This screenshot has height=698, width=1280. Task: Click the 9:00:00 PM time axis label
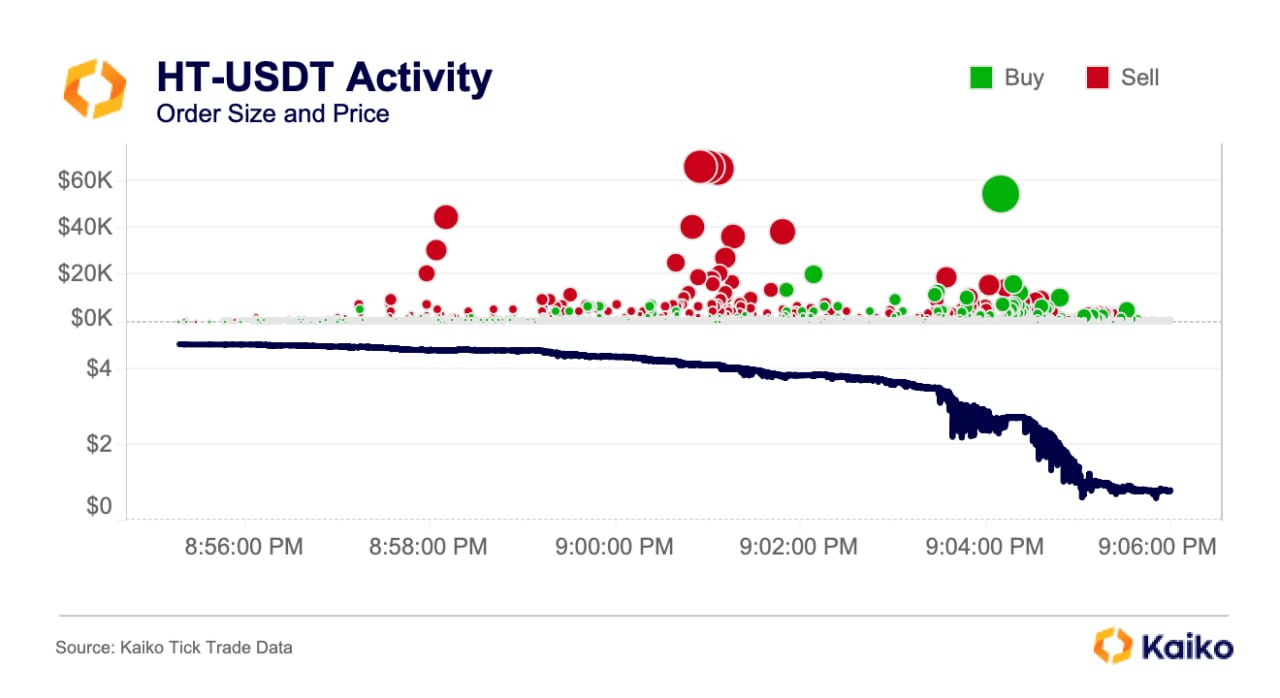(613, 547)
